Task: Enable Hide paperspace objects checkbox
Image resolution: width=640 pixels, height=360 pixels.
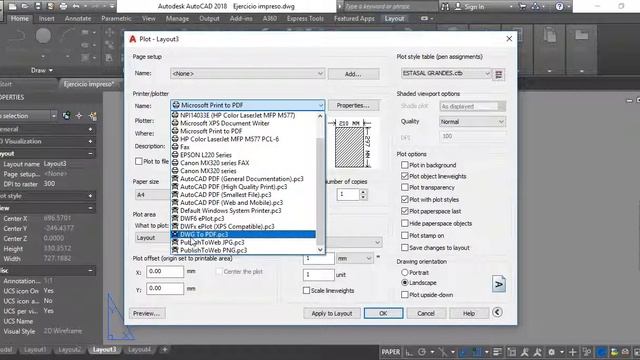Action: [x=404, y=223]
